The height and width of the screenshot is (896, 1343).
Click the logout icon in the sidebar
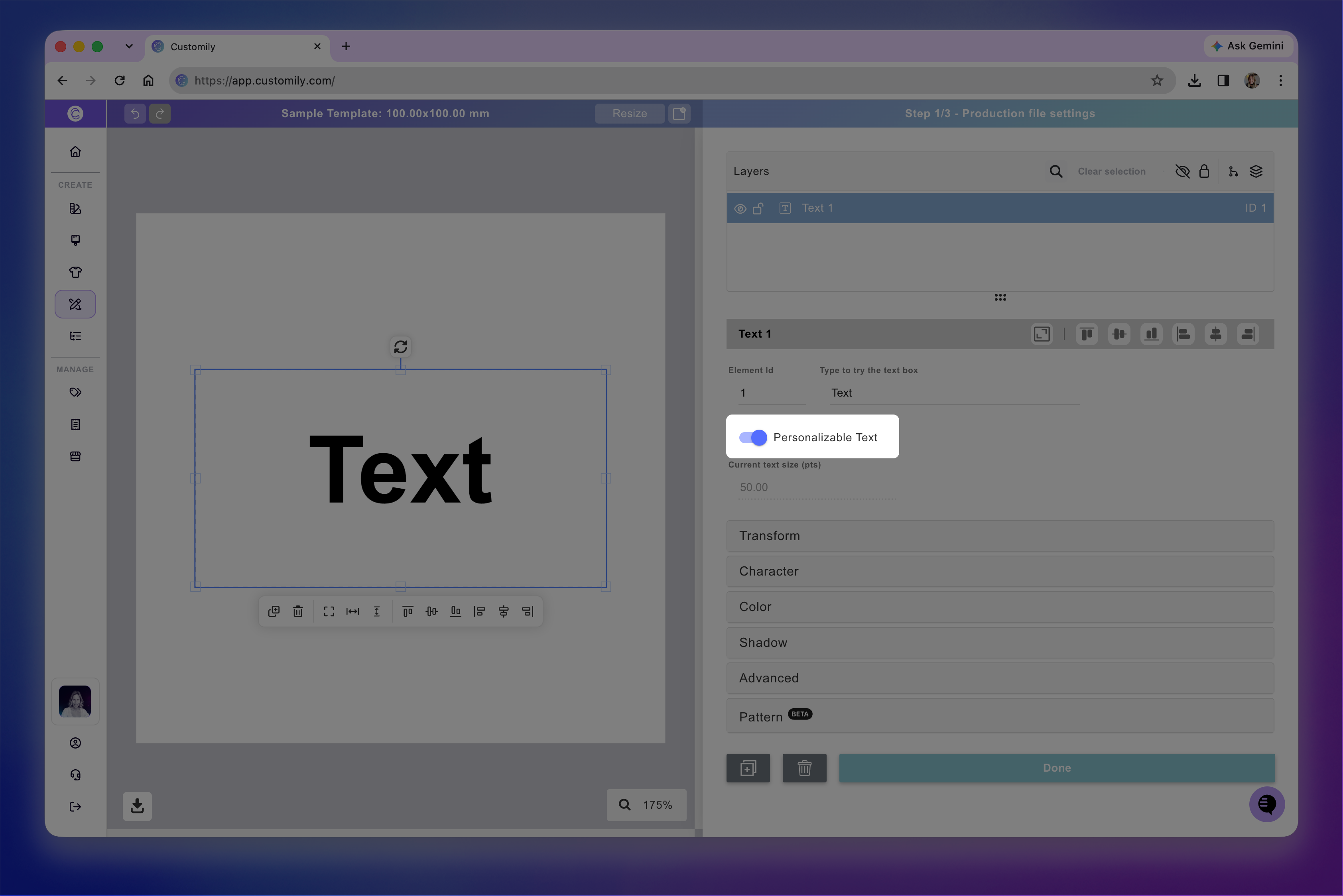[75, 807]
